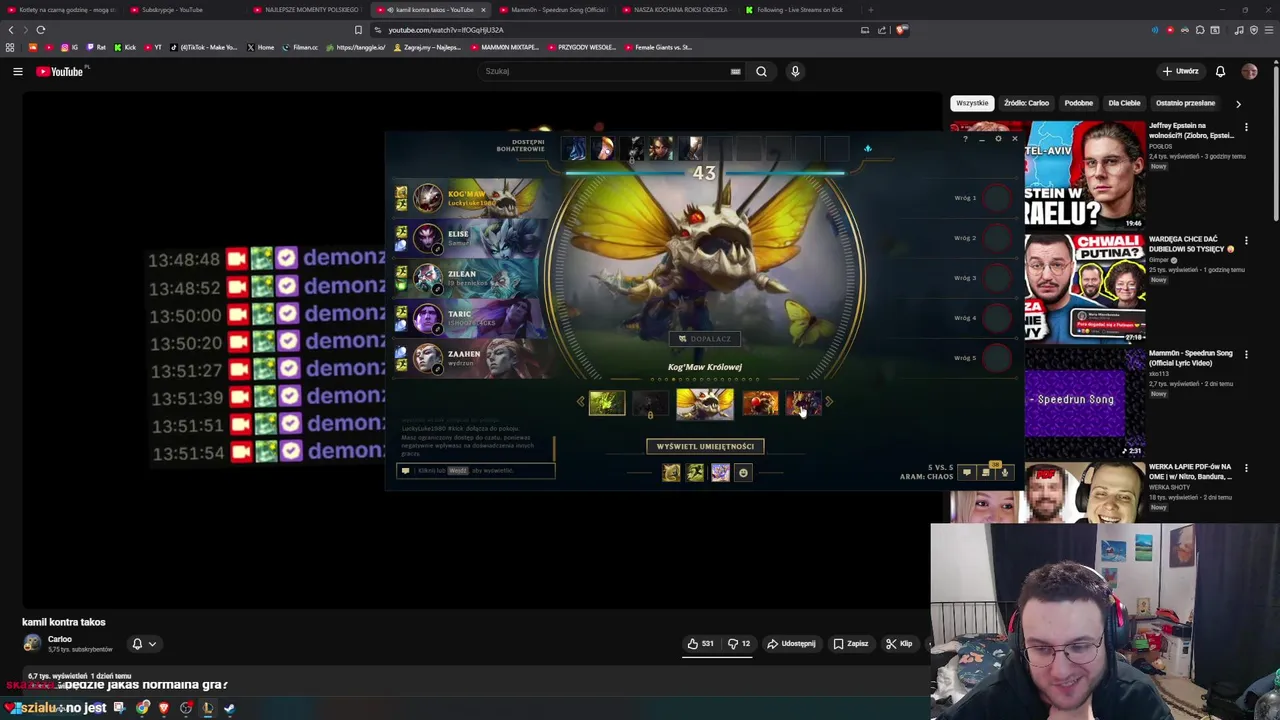Open options menu for WERKA video
This screenshot has height=720, width=1280.
1246,468
